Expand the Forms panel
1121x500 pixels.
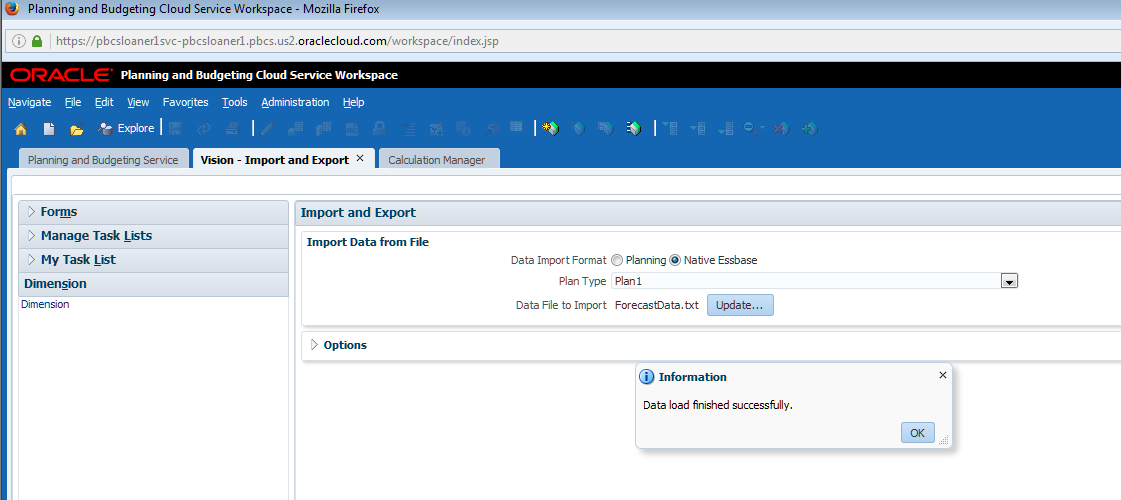coord(31,212)
